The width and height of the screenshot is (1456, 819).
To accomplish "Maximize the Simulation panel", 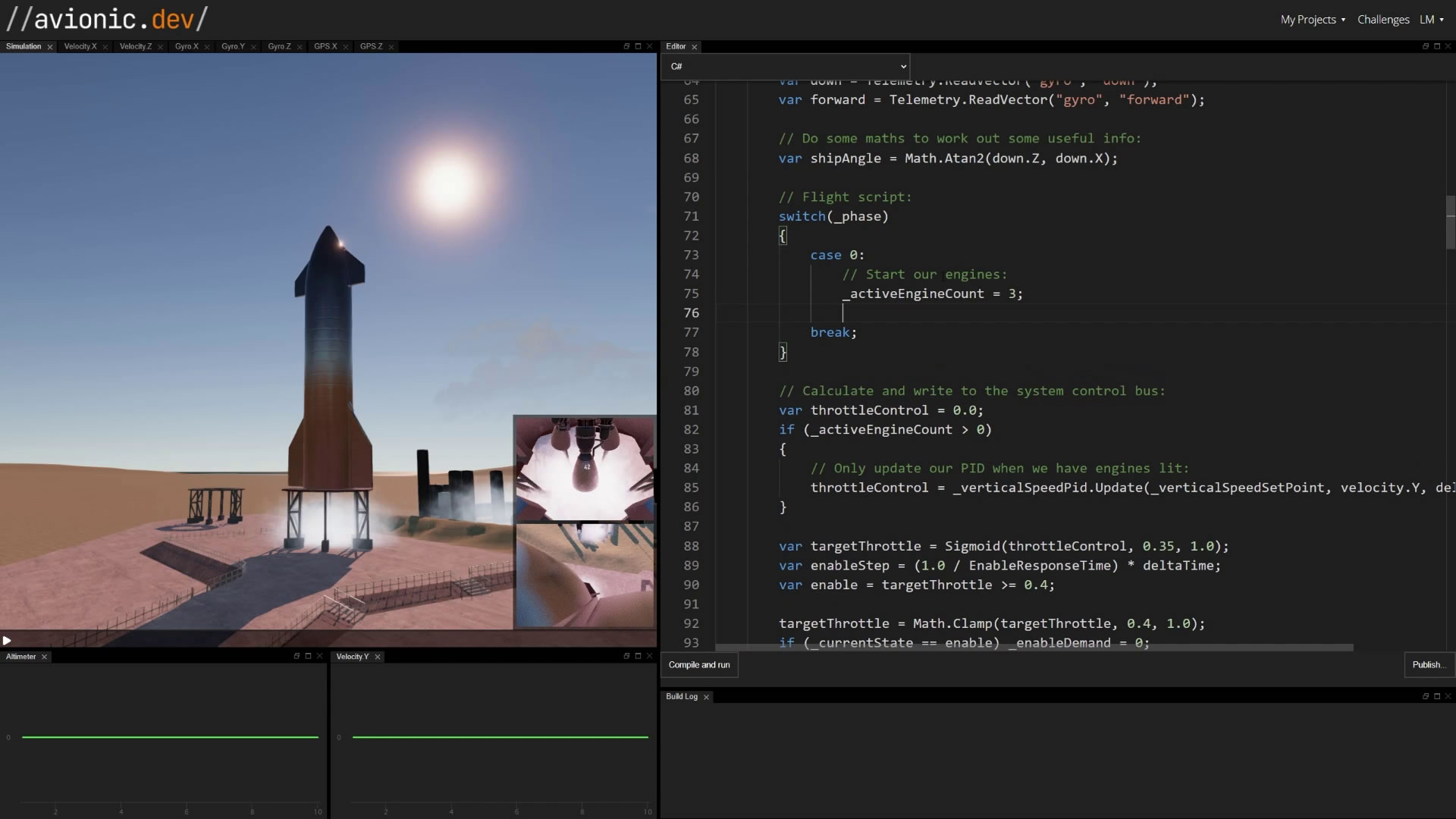I will pyautogui.click(x=638, y=46).
